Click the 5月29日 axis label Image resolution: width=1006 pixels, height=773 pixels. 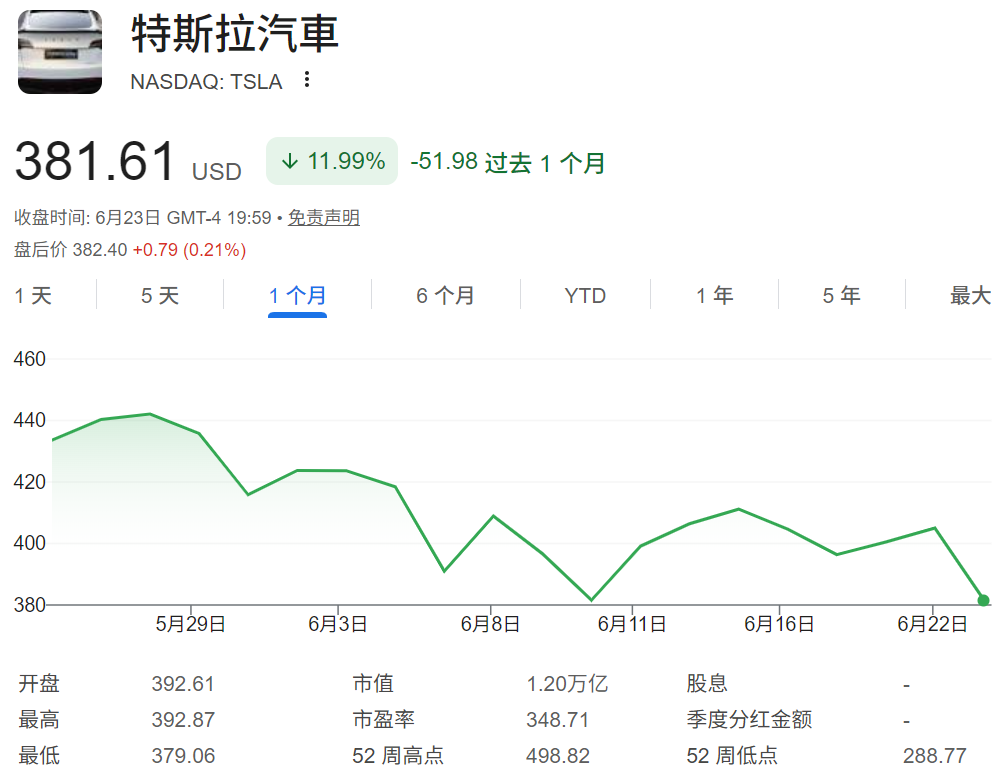pyautogui.click(x=191, y=624)
